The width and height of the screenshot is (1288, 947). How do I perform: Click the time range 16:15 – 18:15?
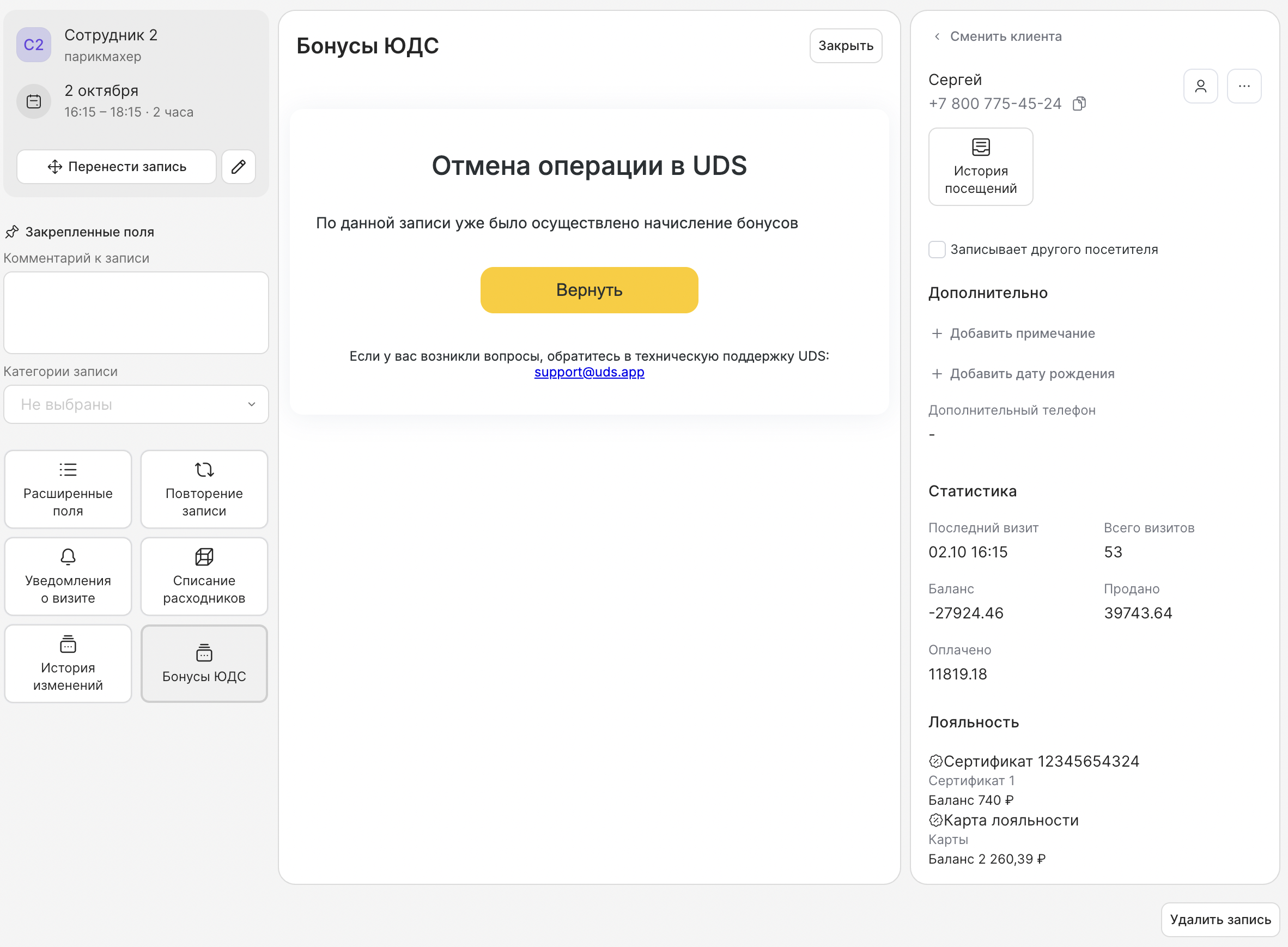(102, 112)
